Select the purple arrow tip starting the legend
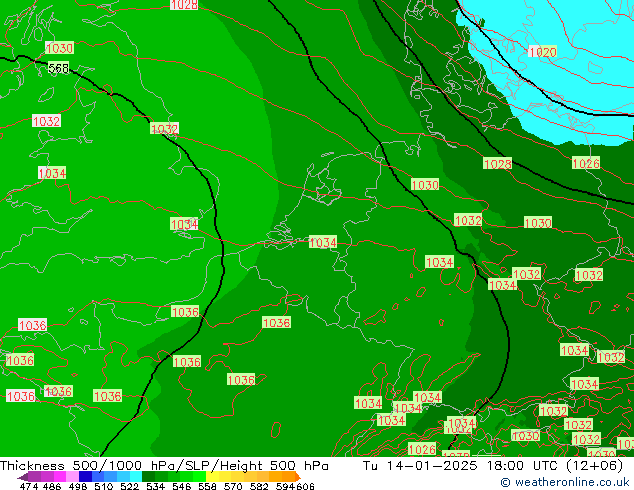Viewport: 634px width, 490px height. click(23, 477)
